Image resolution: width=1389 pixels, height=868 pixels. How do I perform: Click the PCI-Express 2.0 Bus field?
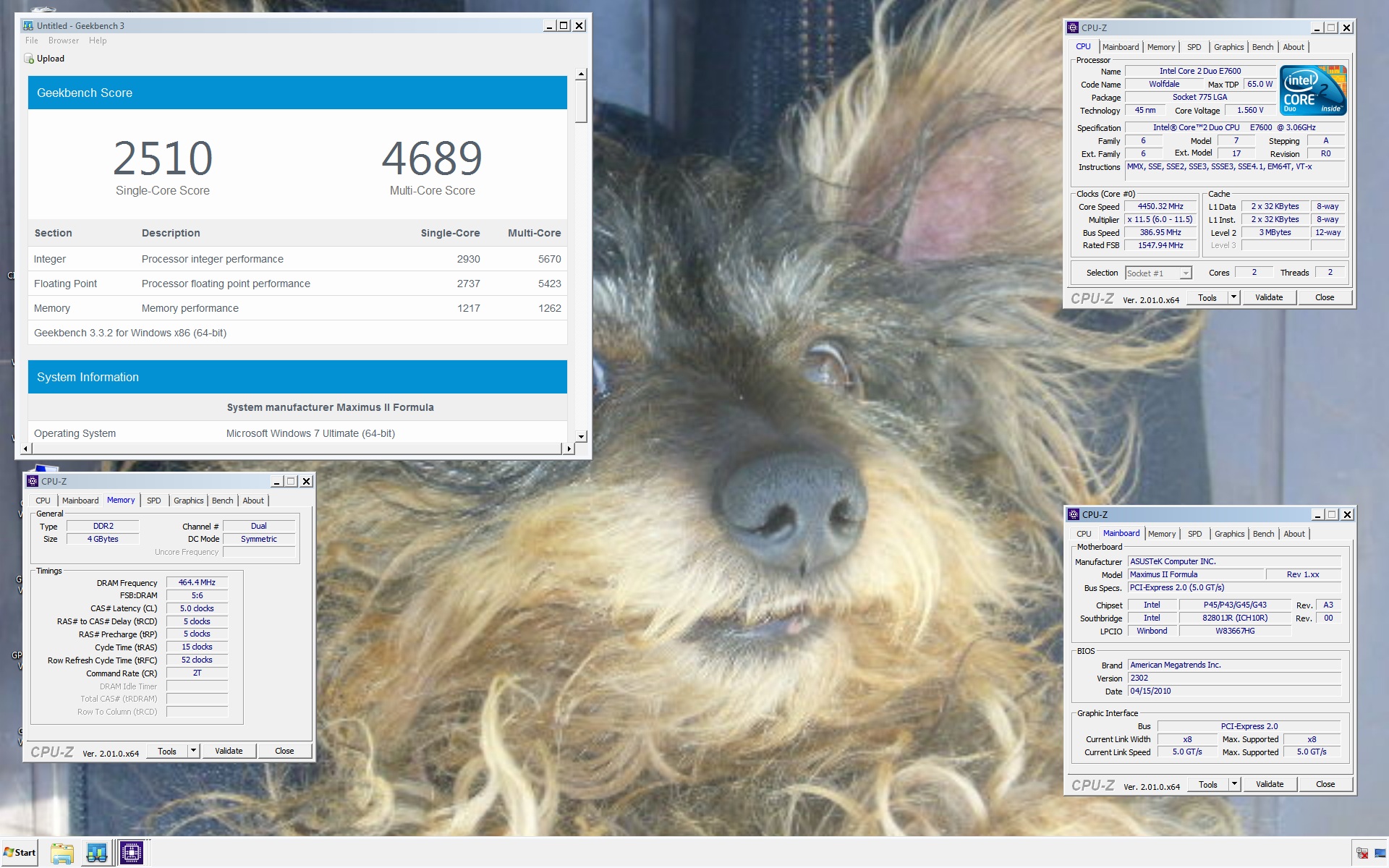(x=1249, y=726)
